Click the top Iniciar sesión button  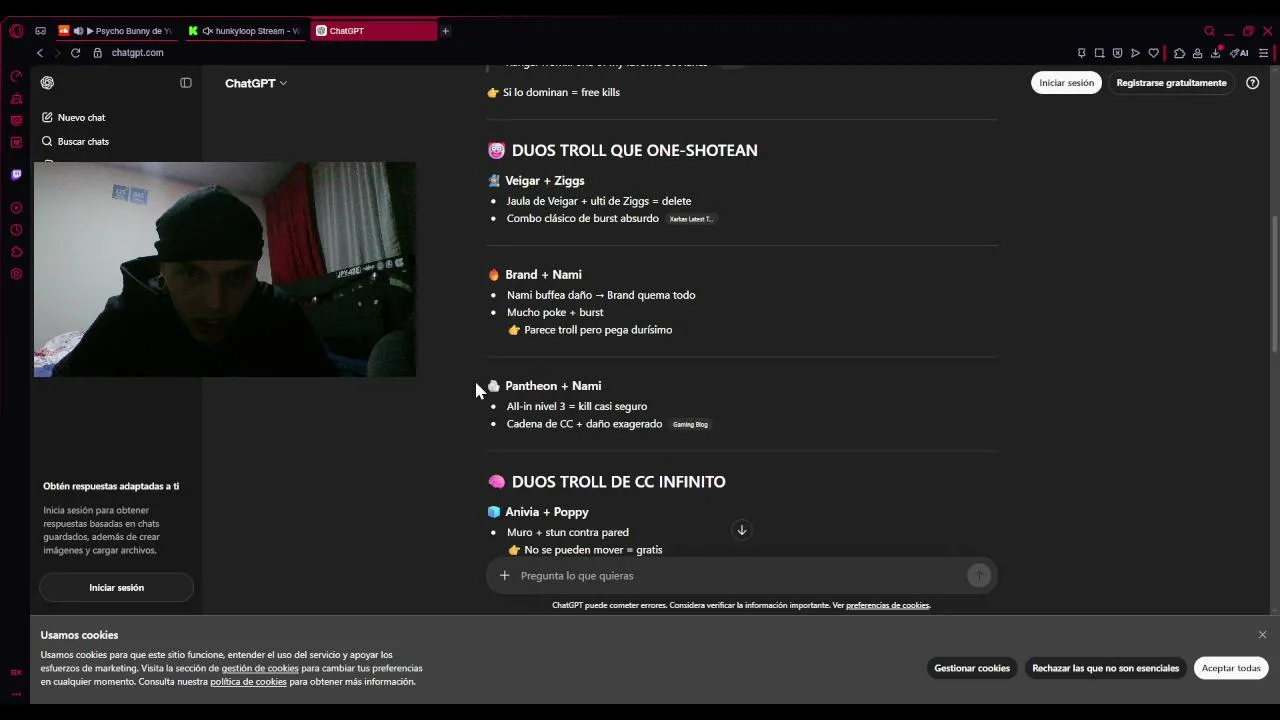click(x=1066, y=83)
